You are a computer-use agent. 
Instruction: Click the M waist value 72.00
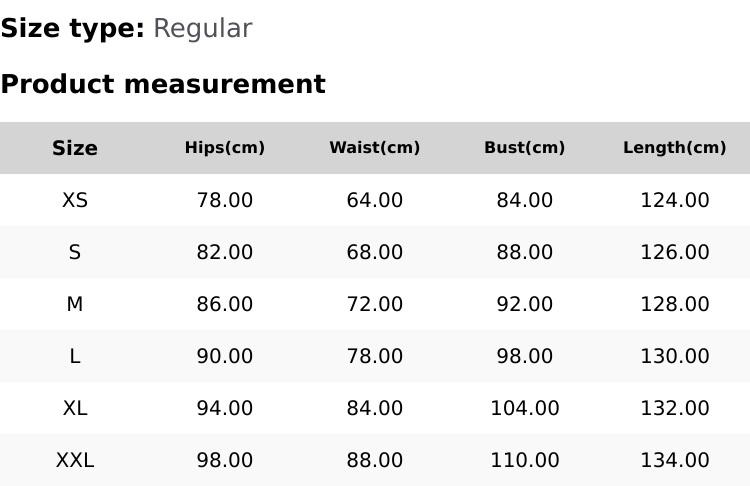375,304
